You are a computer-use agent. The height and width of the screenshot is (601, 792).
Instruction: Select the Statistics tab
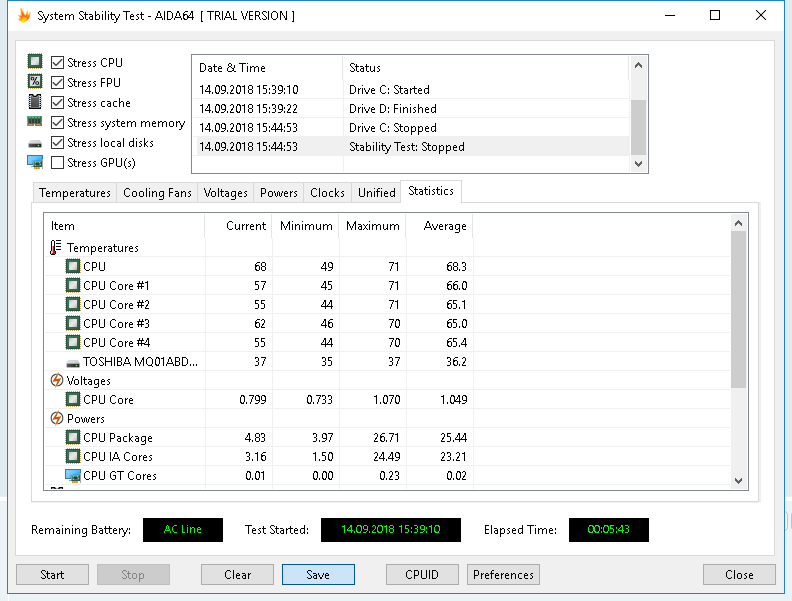(431, 191)
